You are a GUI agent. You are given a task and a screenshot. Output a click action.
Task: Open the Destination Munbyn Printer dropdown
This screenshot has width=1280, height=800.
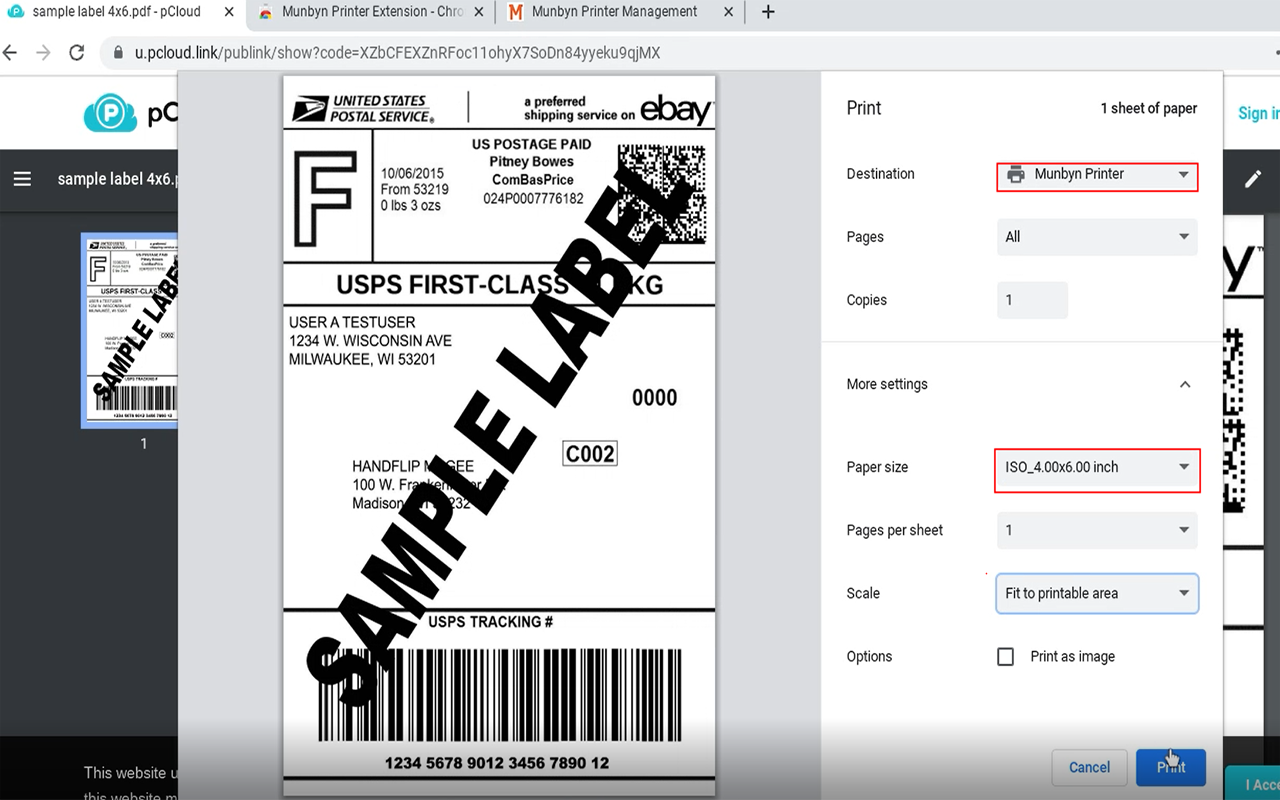[1097, 174]
